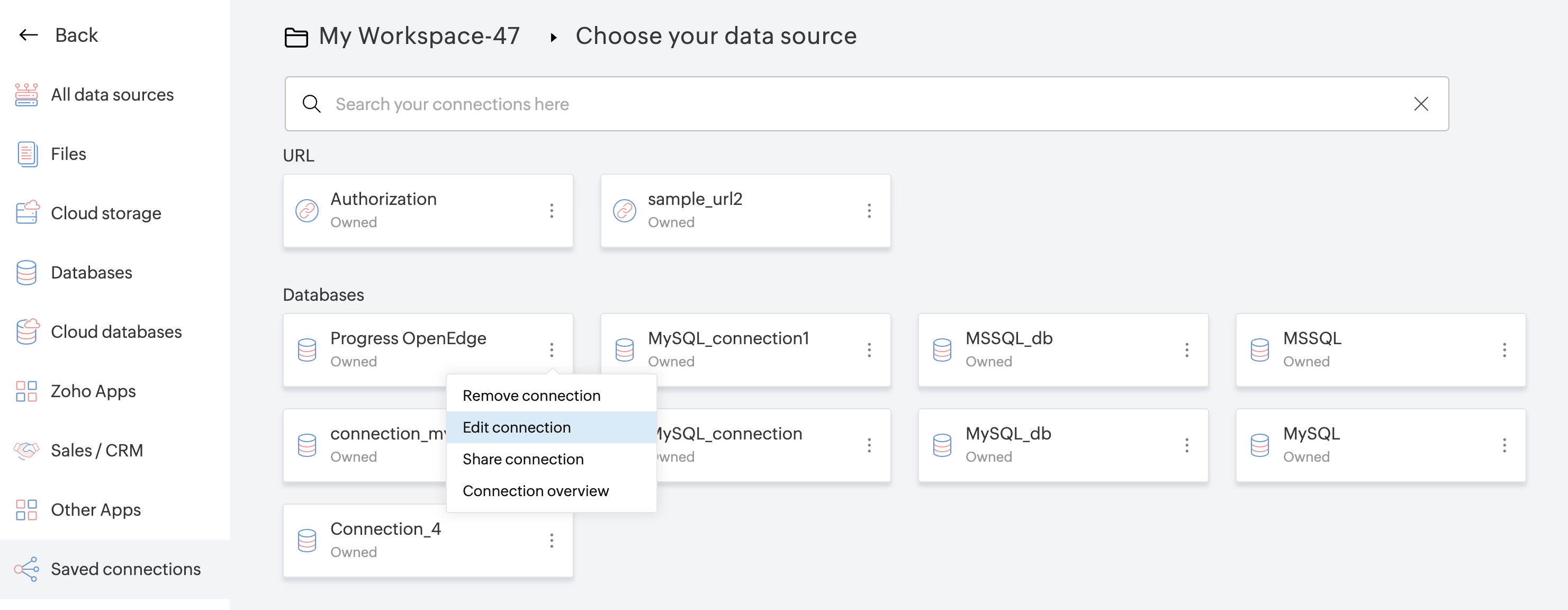Screen dimensions: 1568x610
Task: Open three-dot menu for sample_url2
Action: tap(869, 211)
